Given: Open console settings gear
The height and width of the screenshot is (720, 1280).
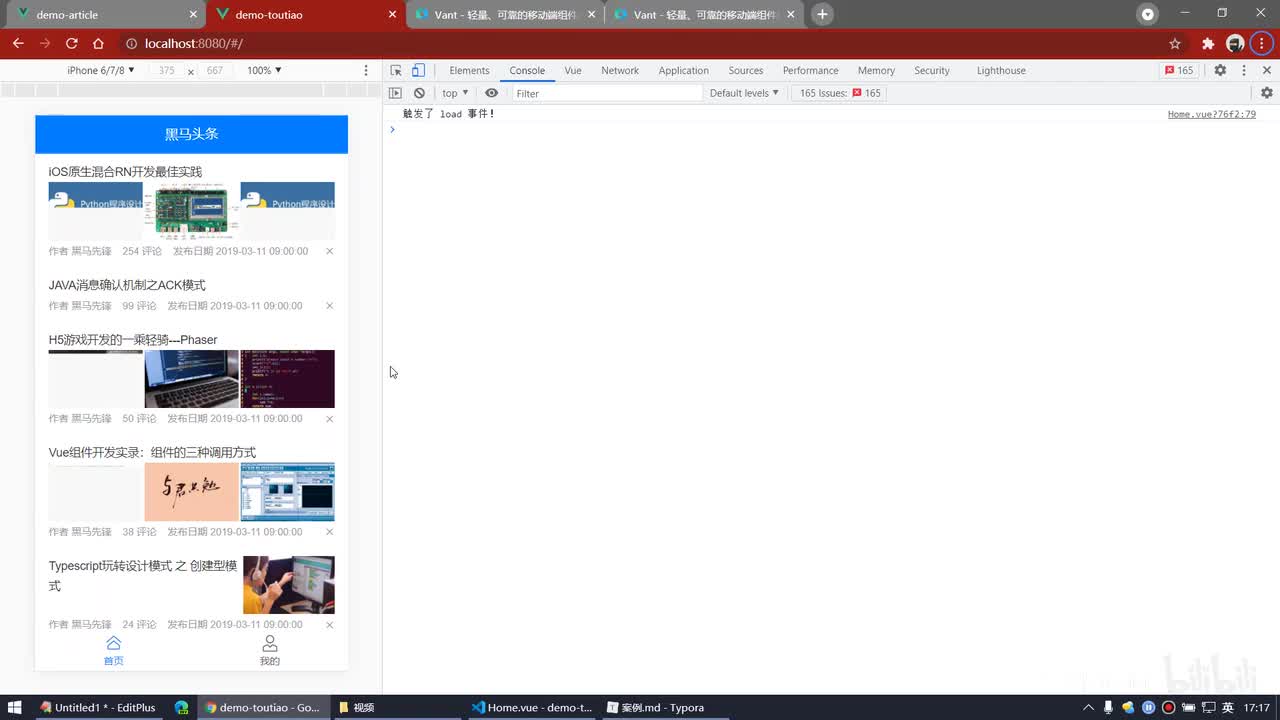Looking at the screenshot, I should tap(1267, 93).
